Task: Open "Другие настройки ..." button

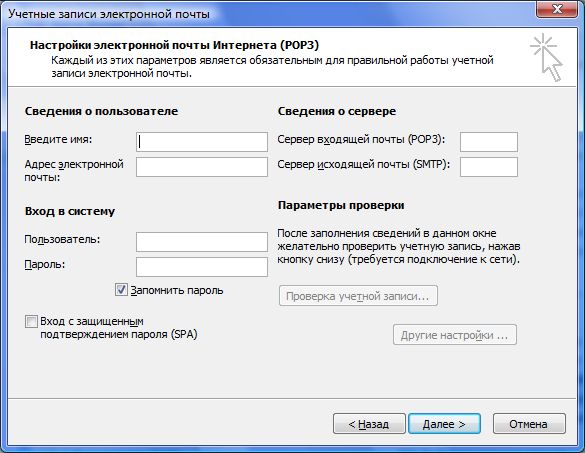Action: 455,335
